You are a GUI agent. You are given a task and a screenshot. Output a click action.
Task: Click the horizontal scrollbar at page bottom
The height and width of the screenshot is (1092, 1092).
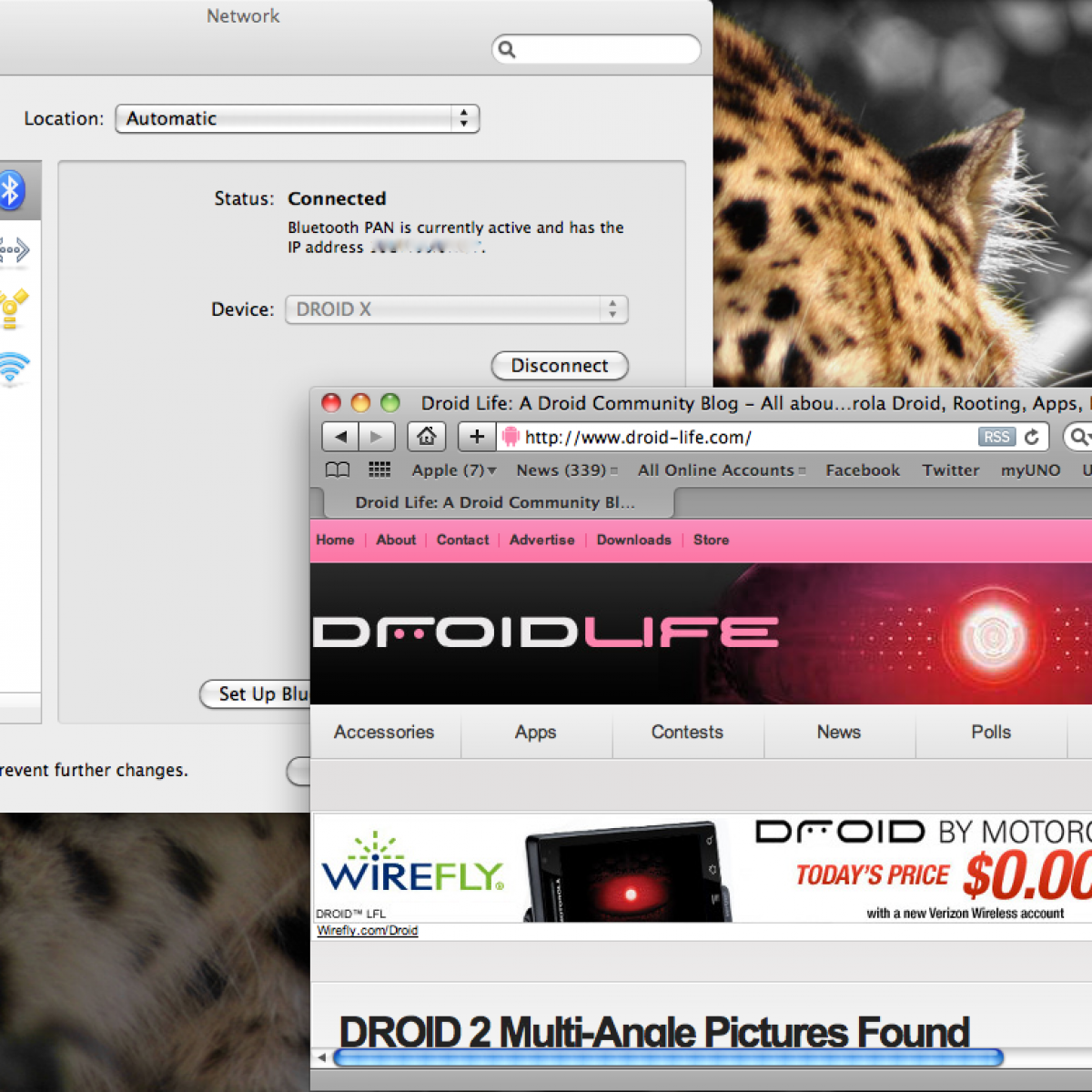click(668, 1057)
